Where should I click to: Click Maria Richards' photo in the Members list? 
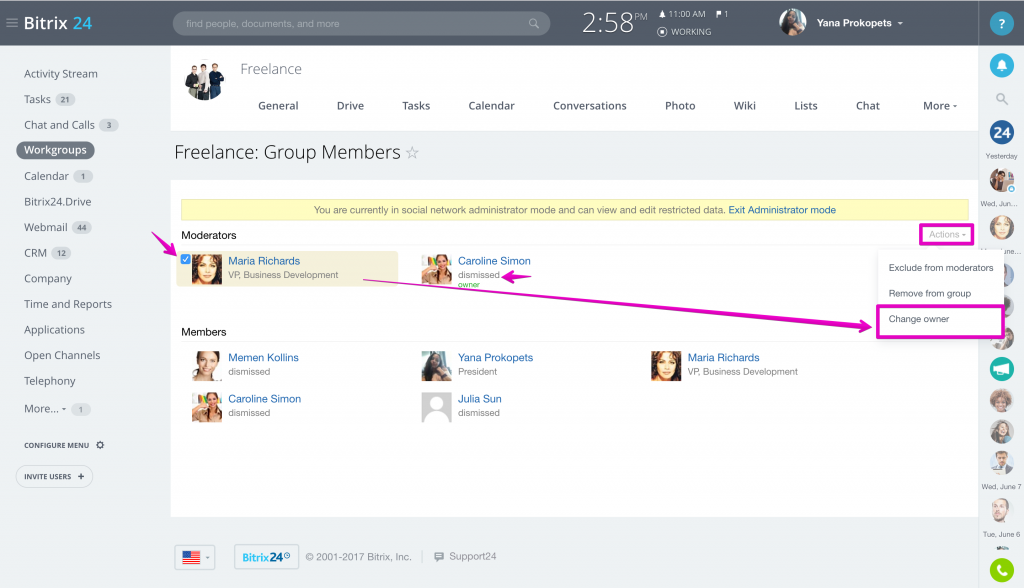point(666,366)
